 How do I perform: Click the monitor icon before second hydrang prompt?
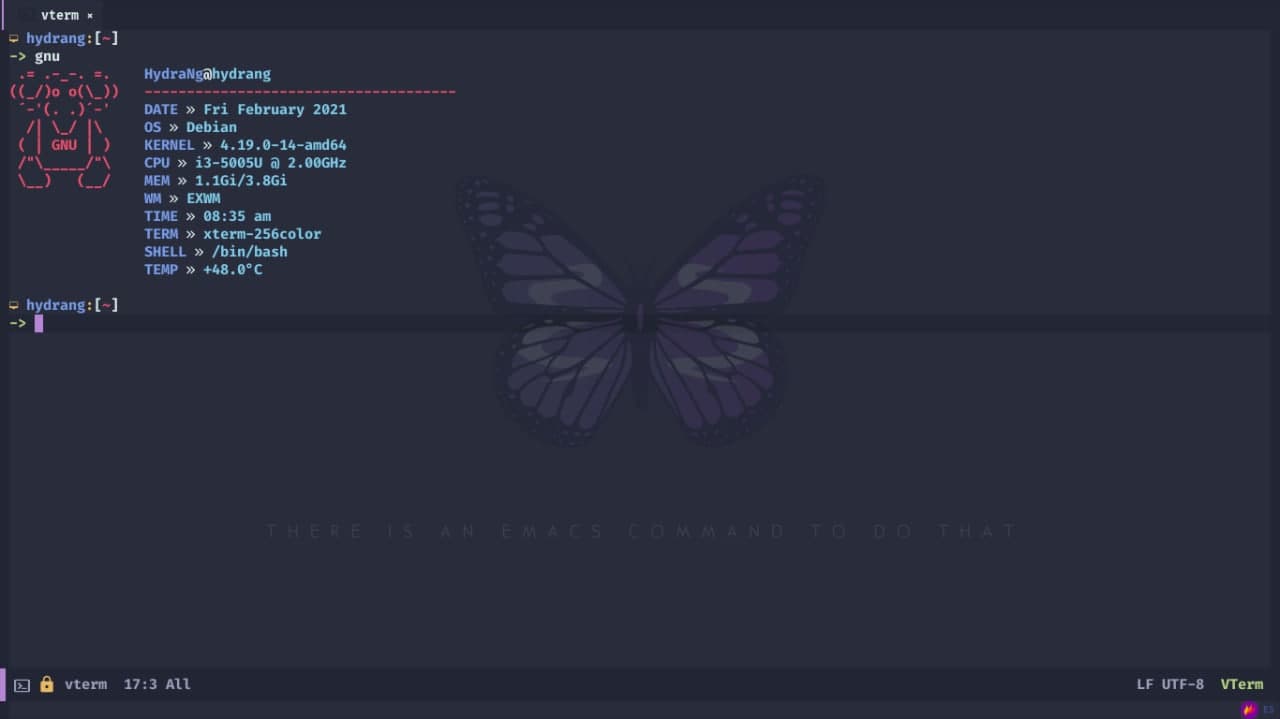15,305
